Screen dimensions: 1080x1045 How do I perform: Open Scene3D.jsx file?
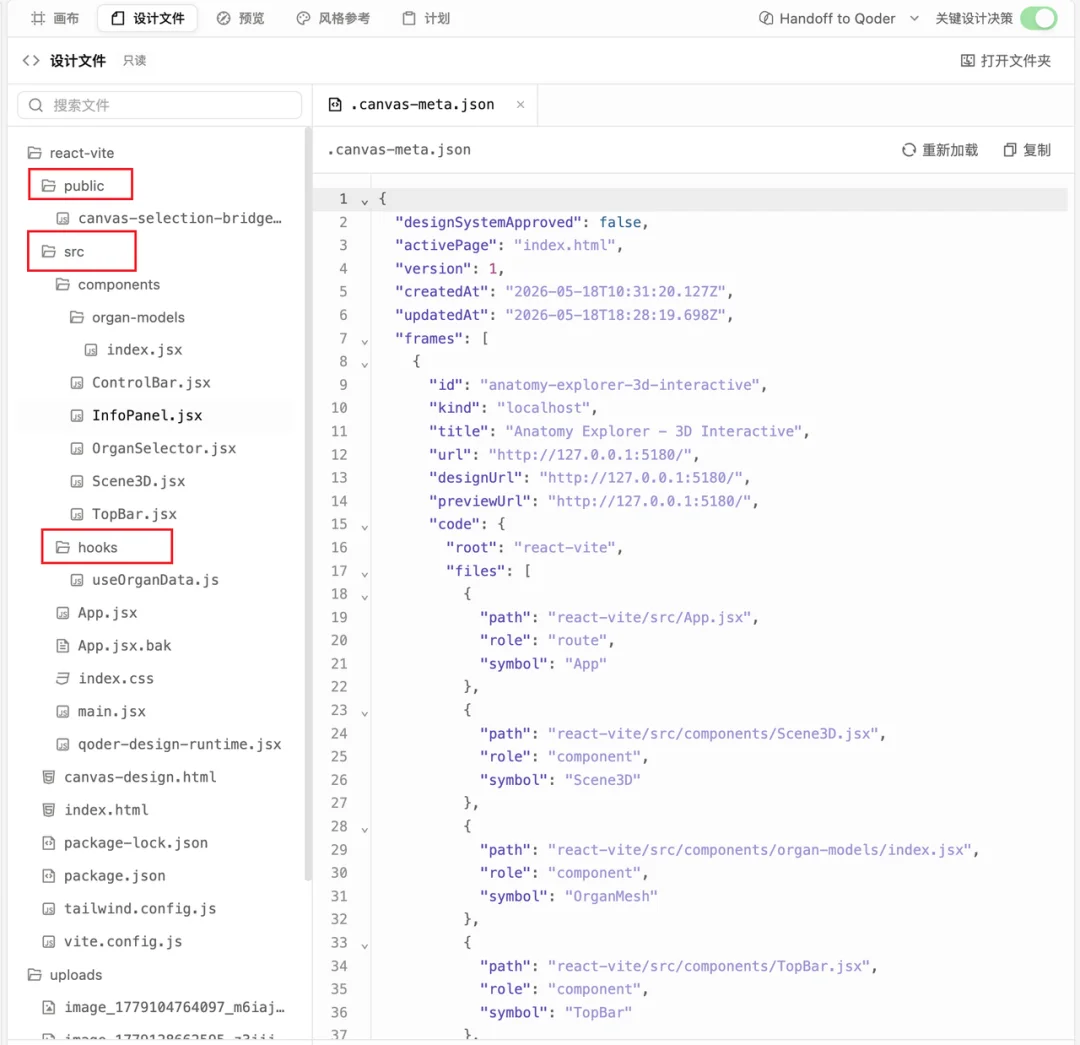tap(127, 482)
